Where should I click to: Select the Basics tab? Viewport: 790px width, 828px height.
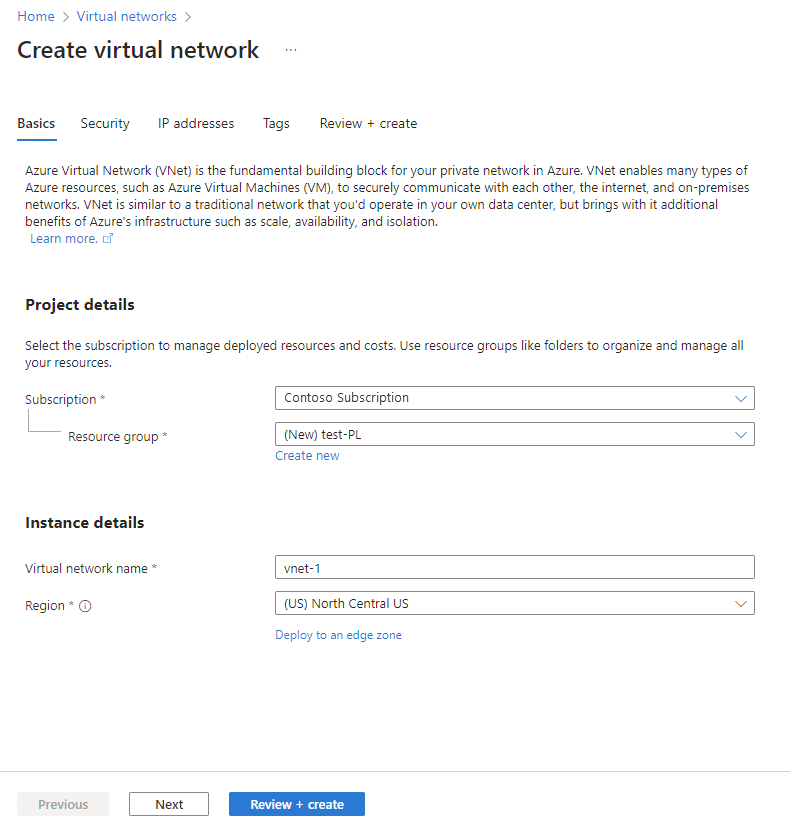[35, 123]
